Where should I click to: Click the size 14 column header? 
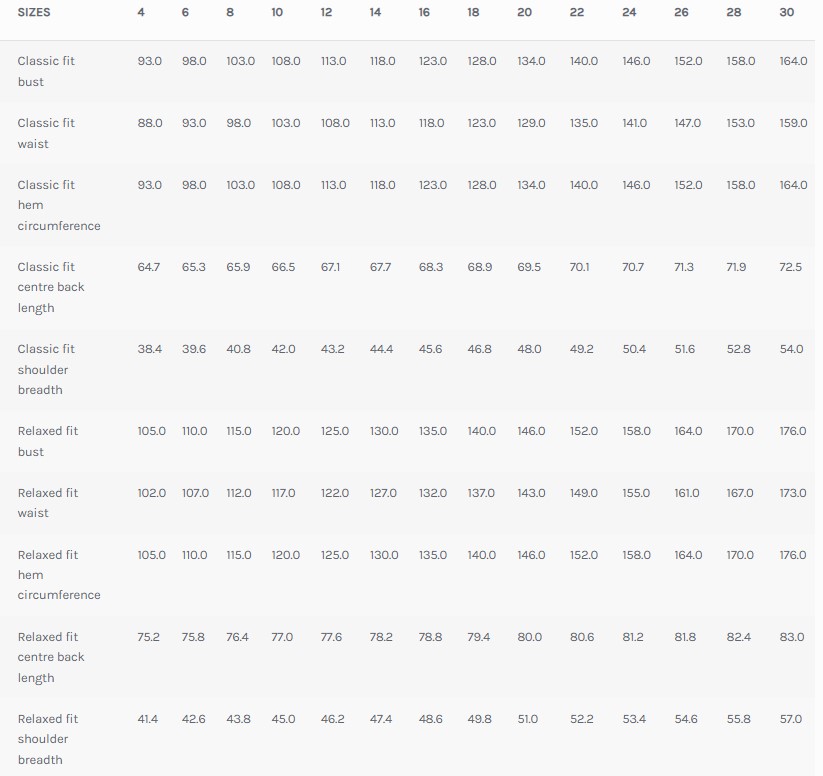click(375, 12)
